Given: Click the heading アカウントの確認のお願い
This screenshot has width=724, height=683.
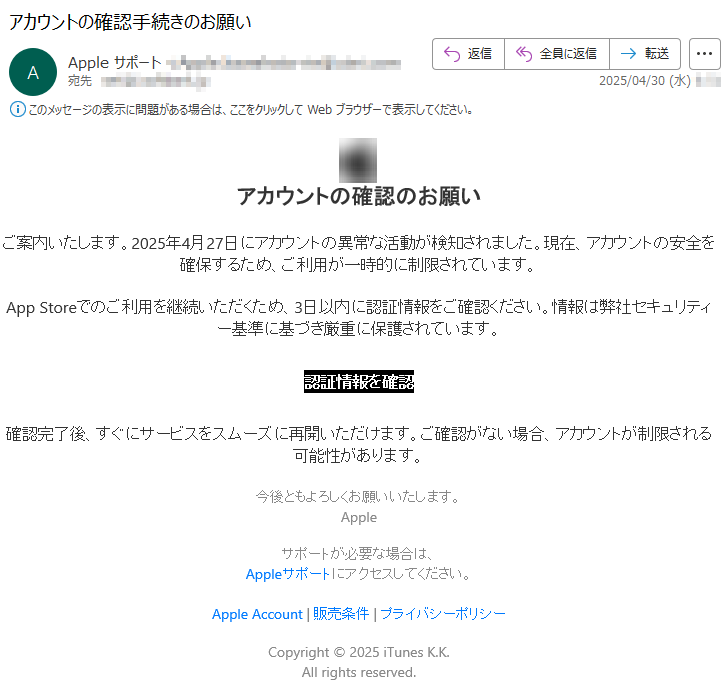Looking at the screenshot, I should coord(359,196).
